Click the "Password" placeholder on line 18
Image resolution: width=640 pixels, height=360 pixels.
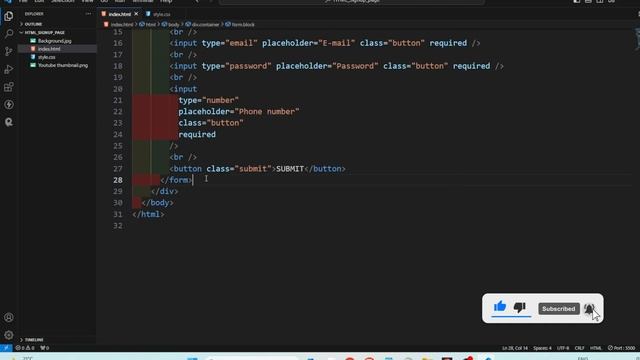(355, 66)
